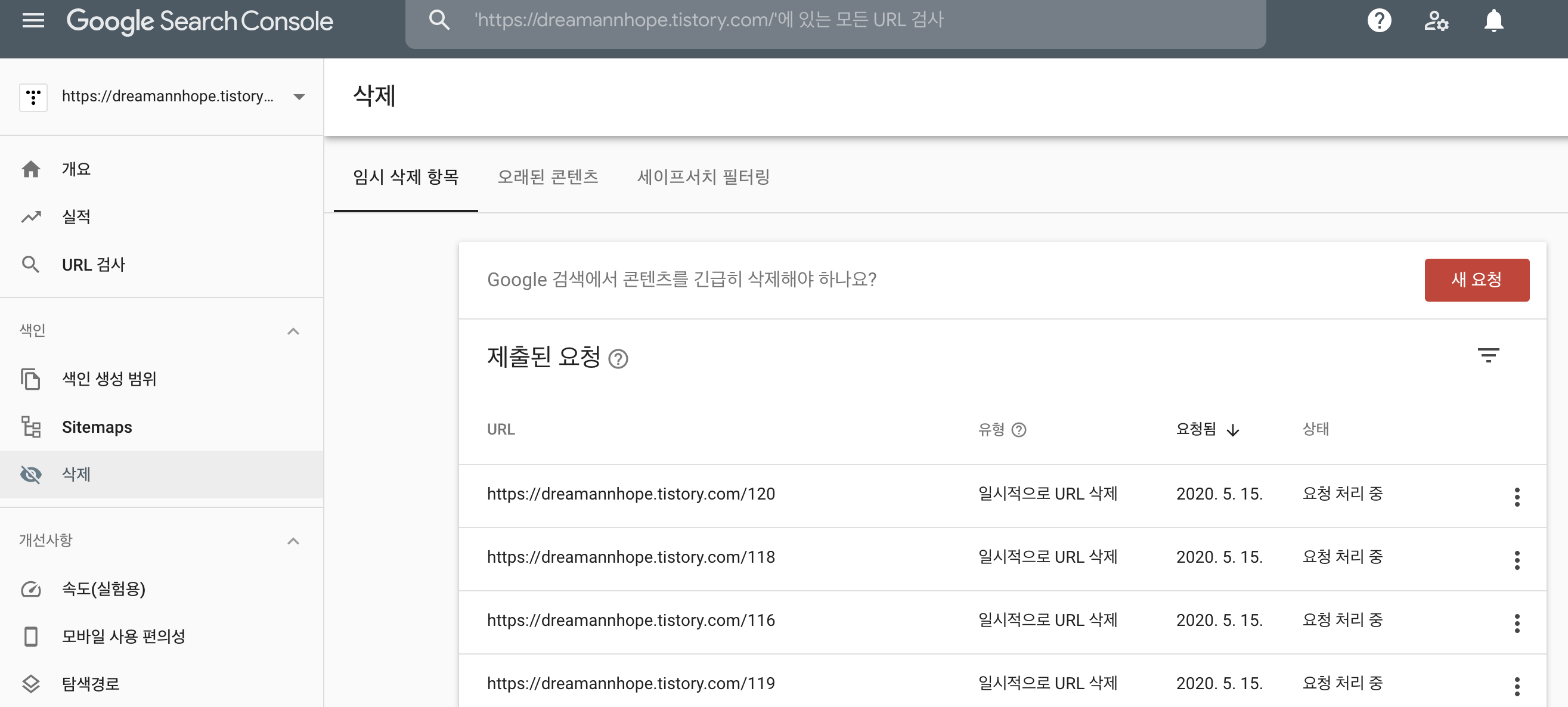Screen dimensions: 1568x707
Task: Select URL dreamannhope.tistory.com/116
Action: [x=631, y=620]
